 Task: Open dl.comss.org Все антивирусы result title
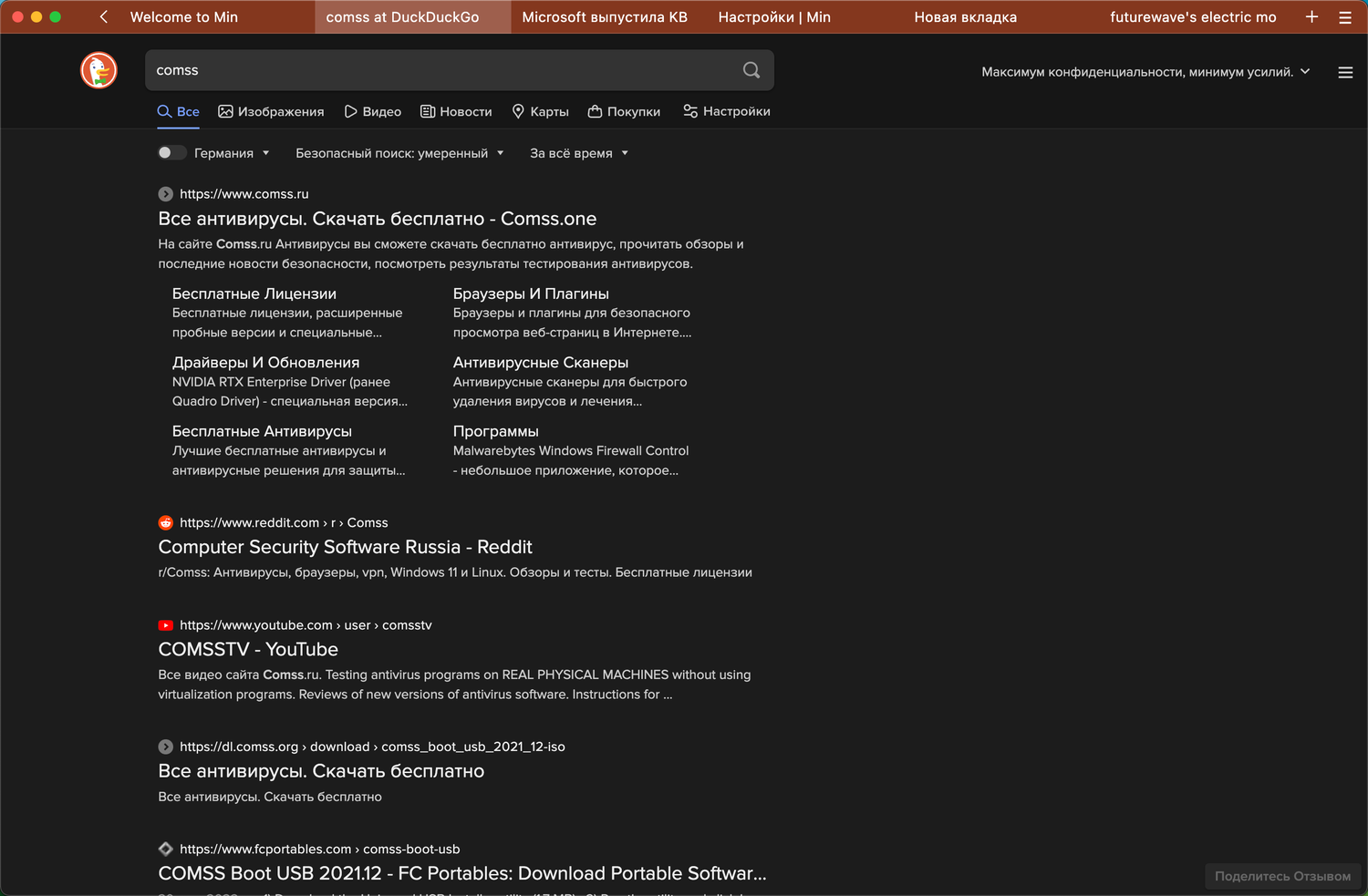(x=321, y=771)
